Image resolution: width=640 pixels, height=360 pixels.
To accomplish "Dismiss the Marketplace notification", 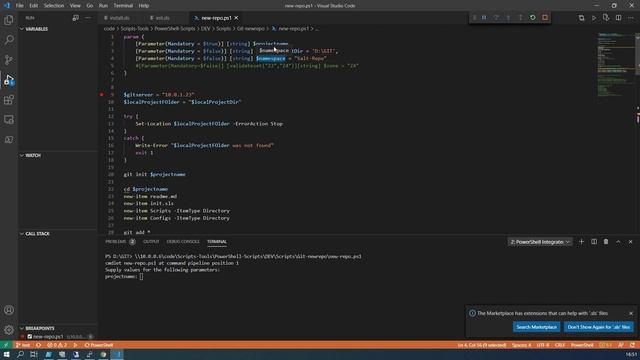I will [631, 313].
